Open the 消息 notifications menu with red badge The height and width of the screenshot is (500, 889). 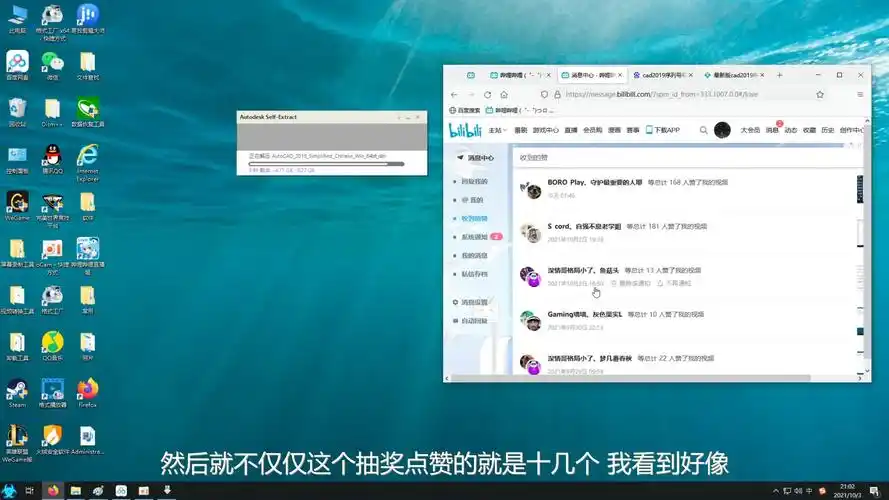pos(772,130)
